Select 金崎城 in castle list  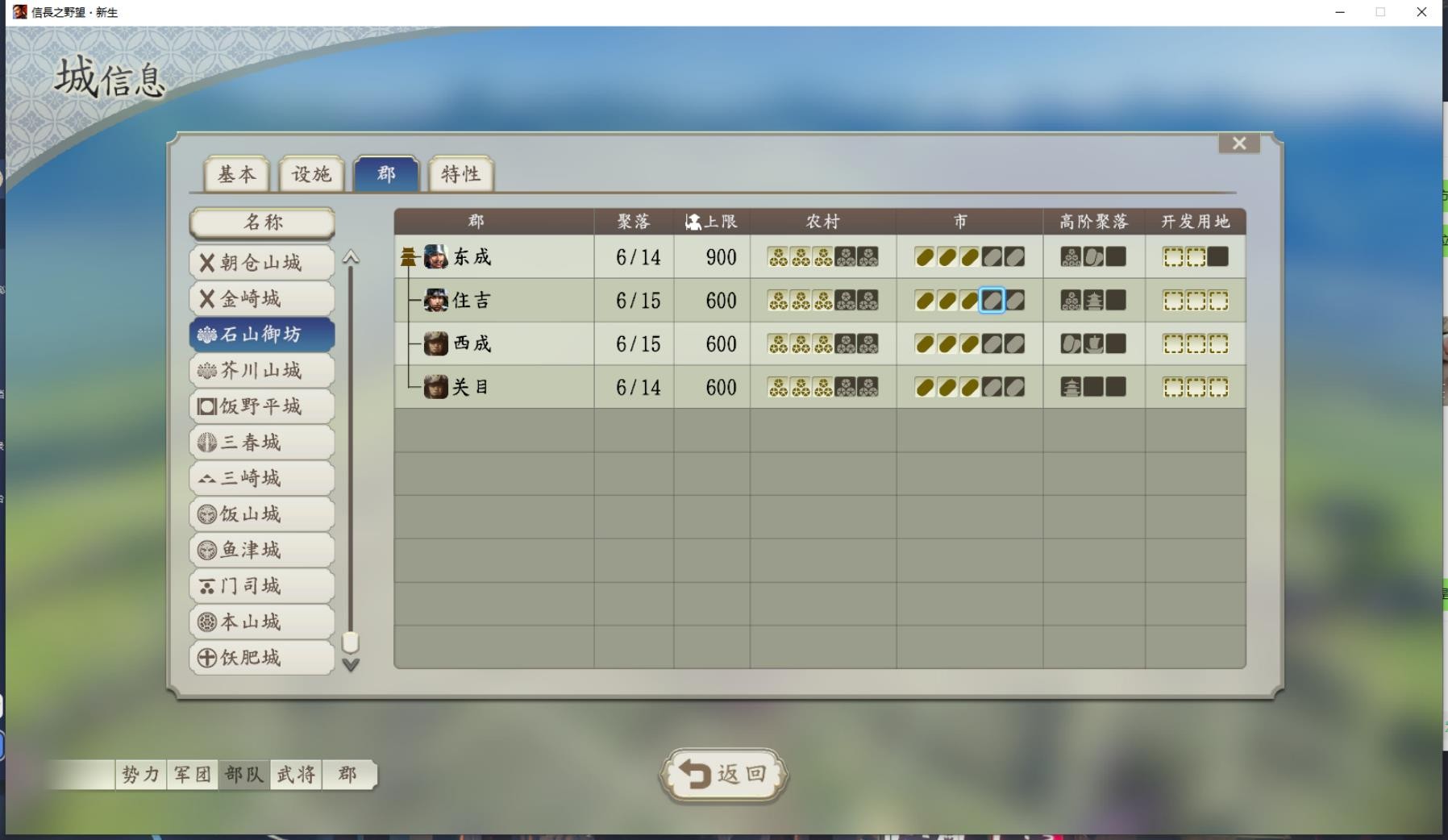tap(263, 299)
